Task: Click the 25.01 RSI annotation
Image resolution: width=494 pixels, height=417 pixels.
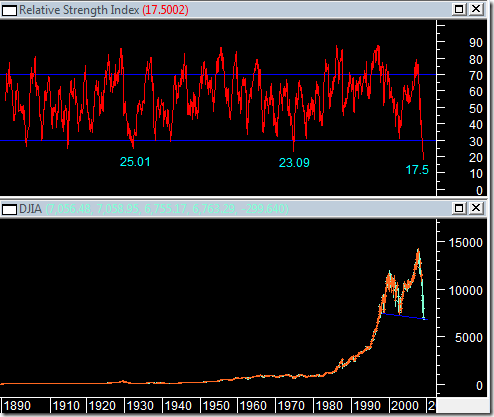Action: coord(135,162)
